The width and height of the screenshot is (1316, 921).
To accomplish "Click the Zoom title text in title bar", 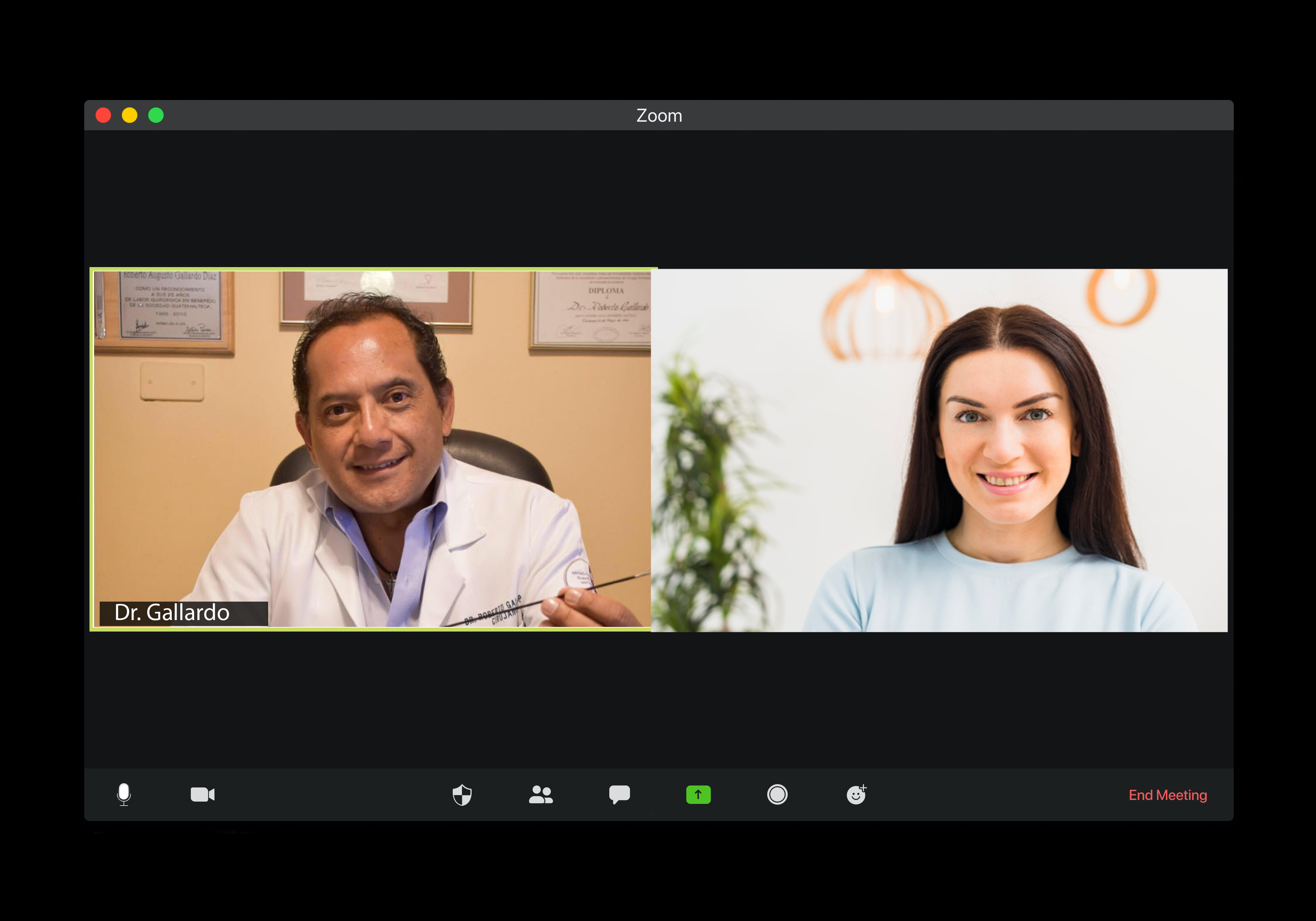I will 659,115.
